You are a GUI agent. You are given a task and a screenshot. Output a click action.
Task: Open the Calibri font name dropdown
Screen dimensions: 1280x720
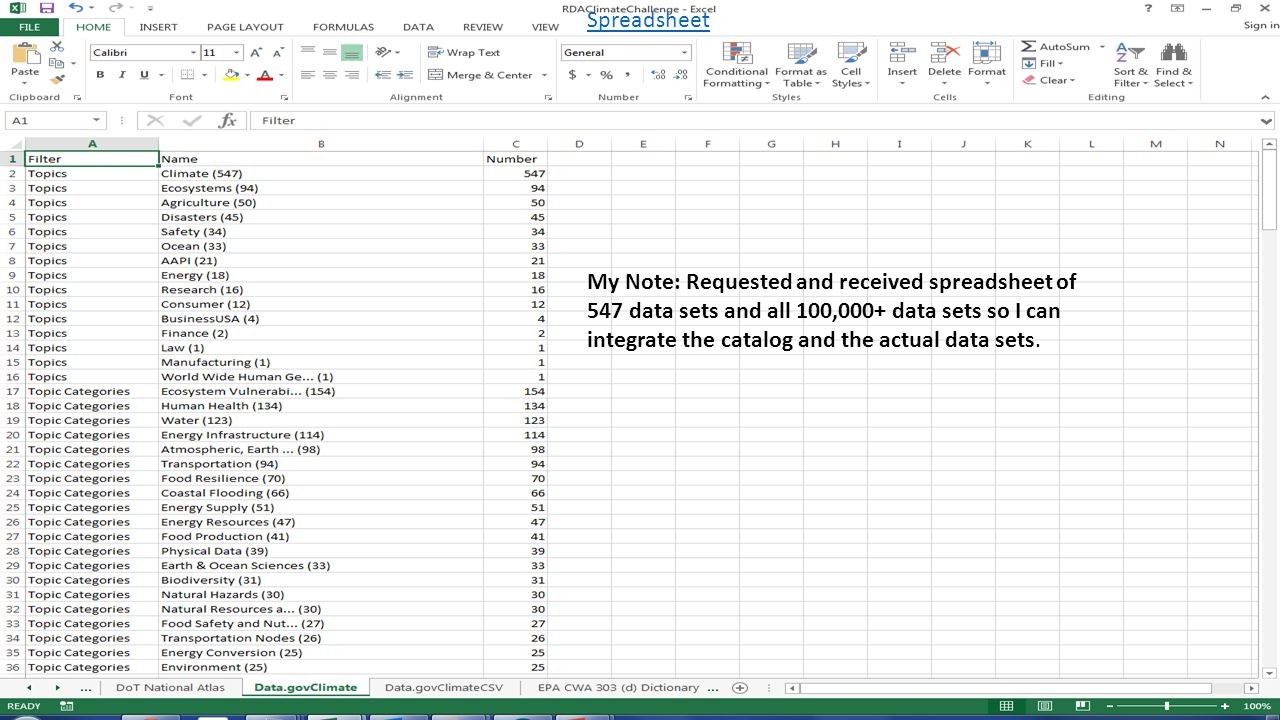coord(193,52)
